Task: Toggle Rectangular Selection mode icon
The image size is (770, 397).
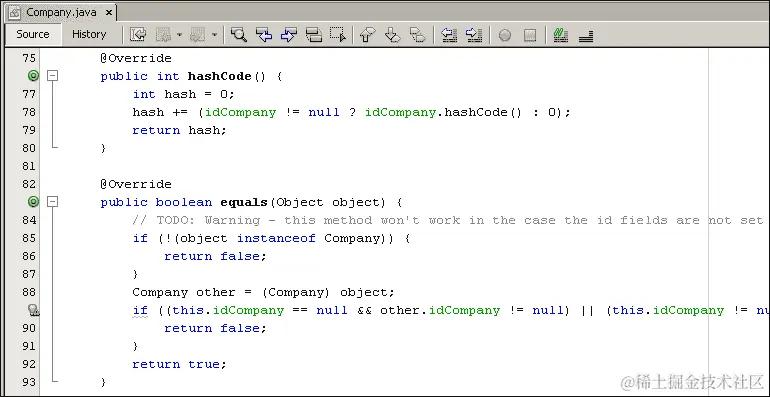Action: tap(338, 35)
